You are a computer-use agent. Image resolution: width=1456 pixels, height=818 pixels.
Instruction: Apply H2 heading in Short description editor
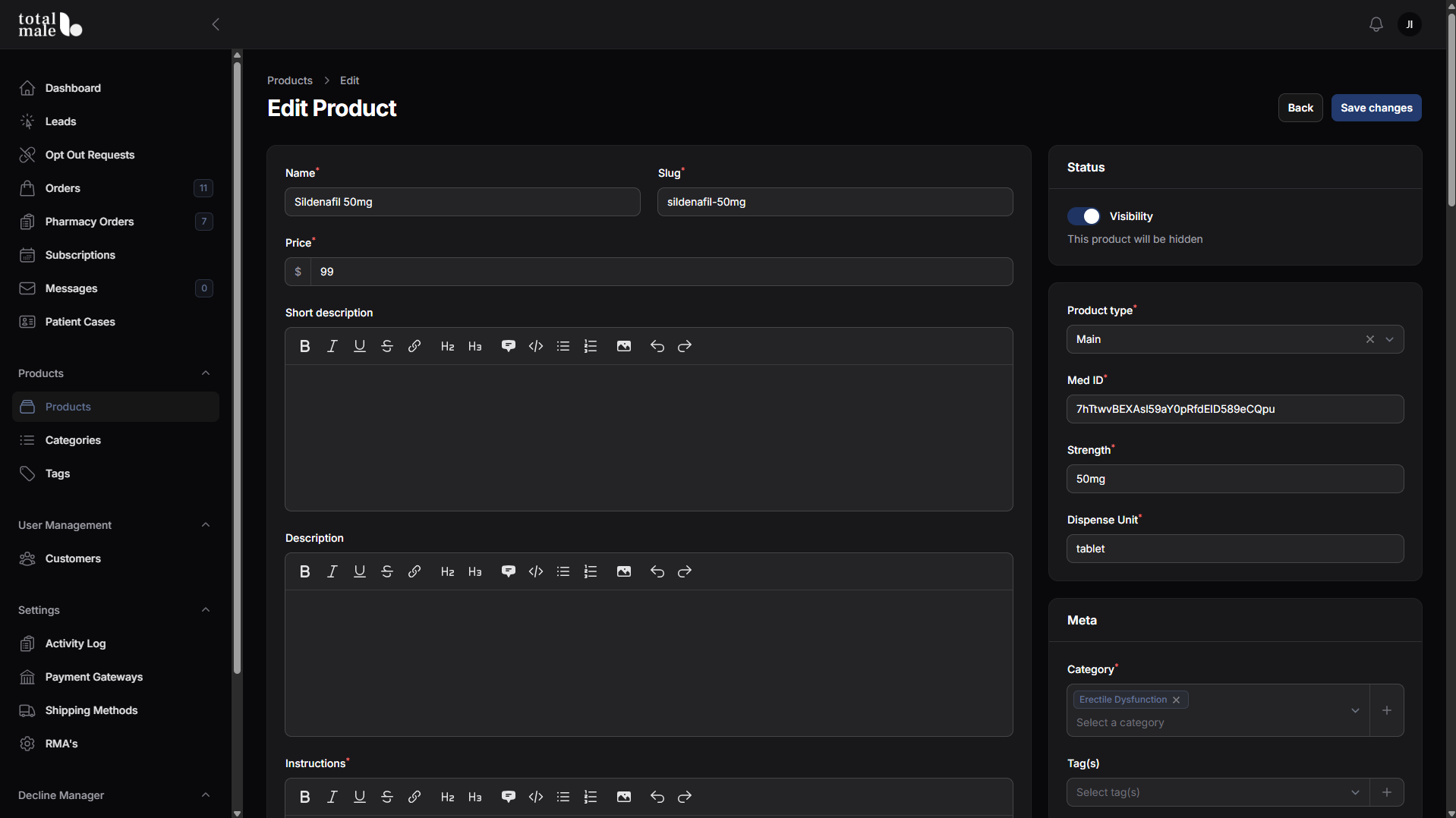448,346
